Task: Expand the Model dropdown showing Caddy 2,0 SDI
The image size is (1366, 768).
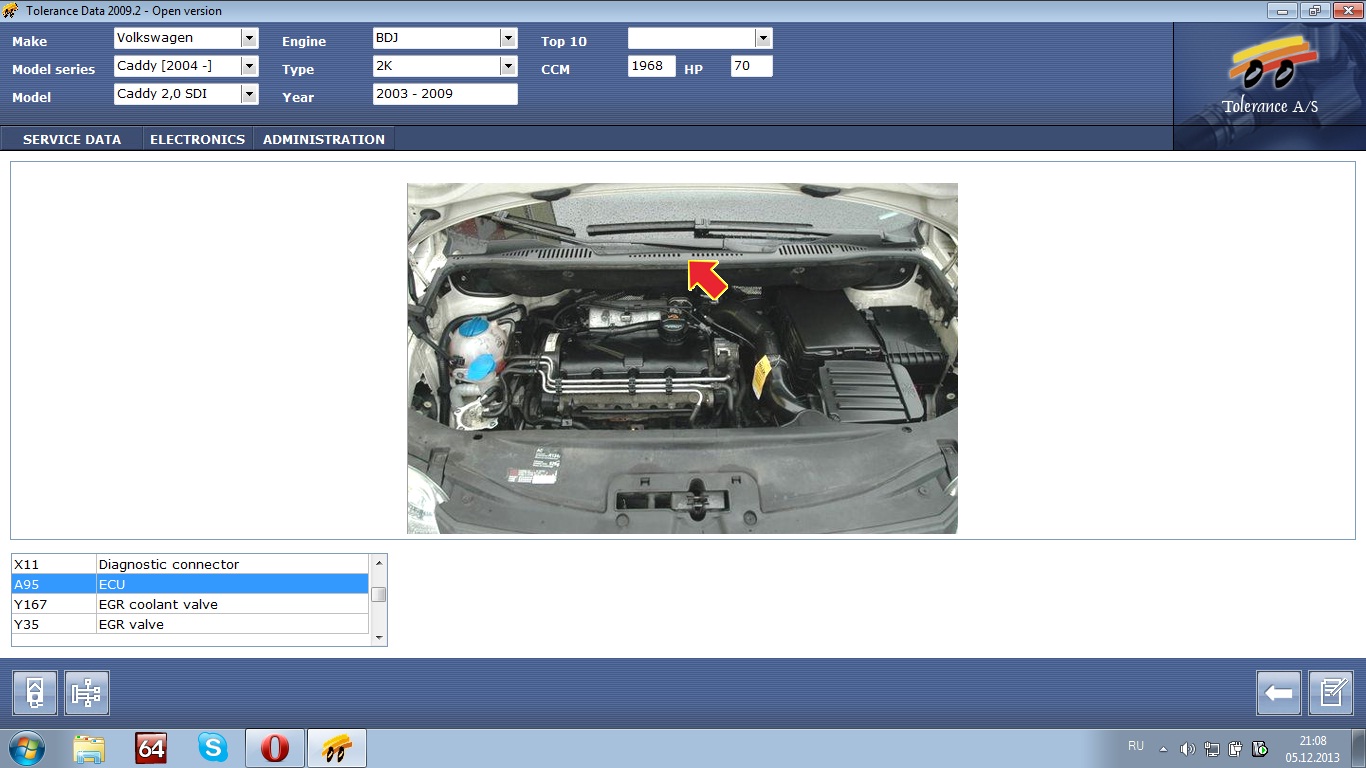Action: click(249, 94)
